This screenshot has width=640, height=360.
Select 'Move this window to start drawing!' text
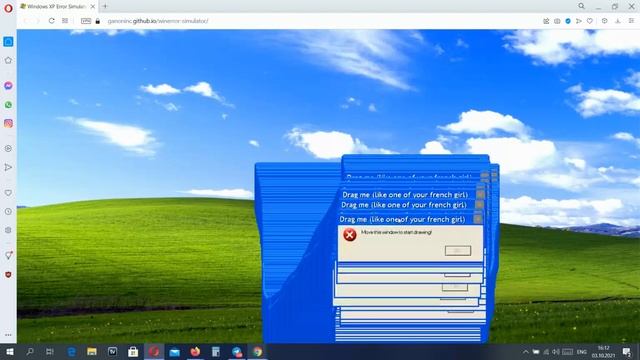[396, 232]
